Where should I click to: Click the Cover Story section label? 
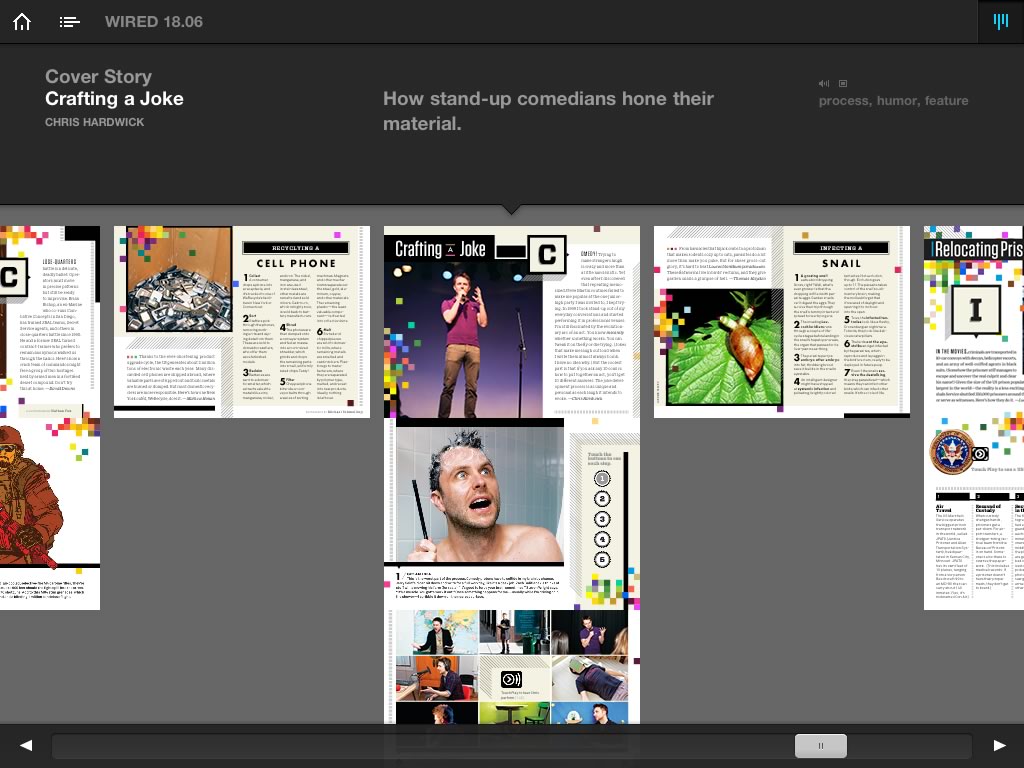tap(98, 76)
